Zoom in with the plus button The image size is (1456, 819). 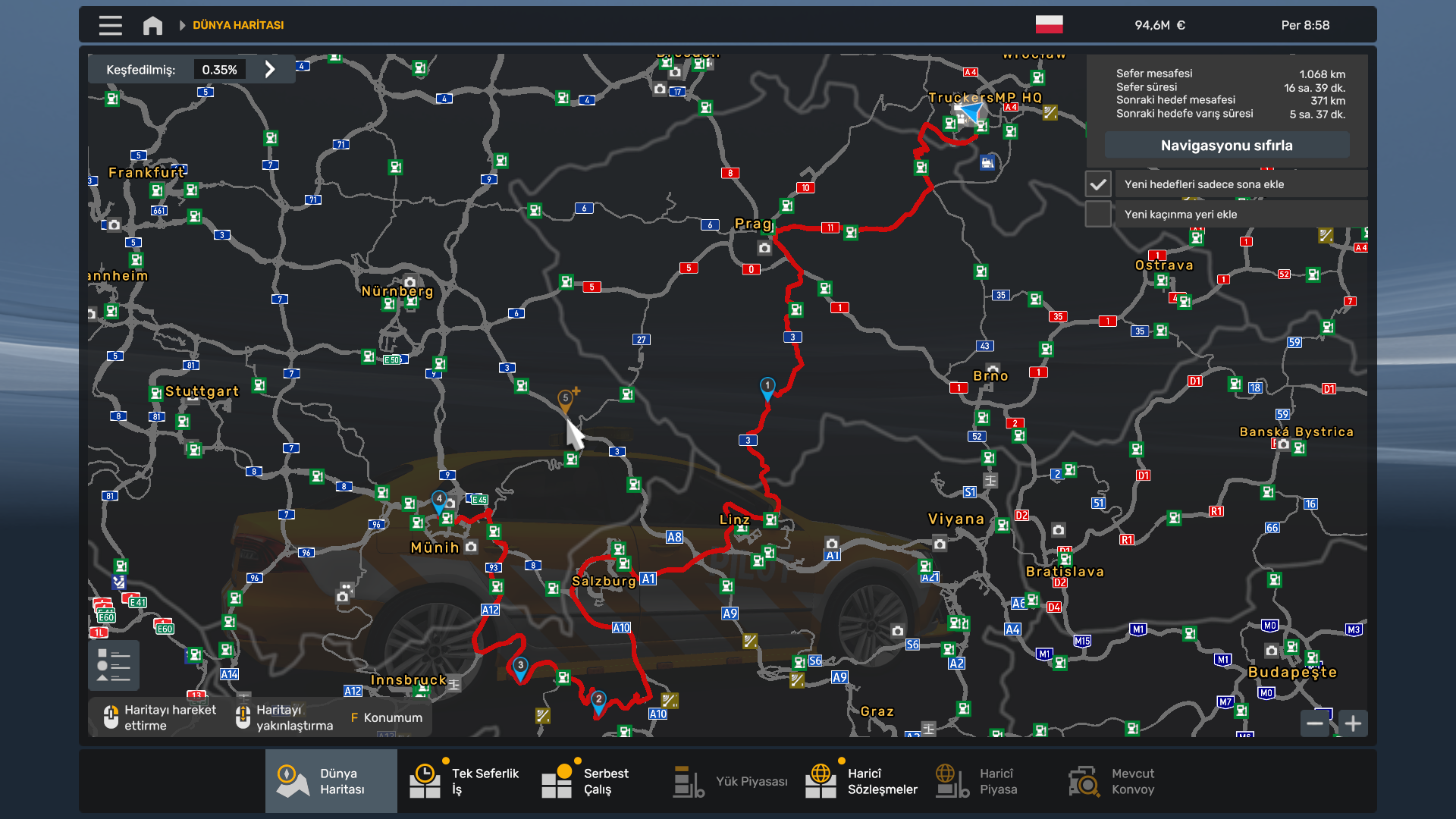tap(1353, 723)
